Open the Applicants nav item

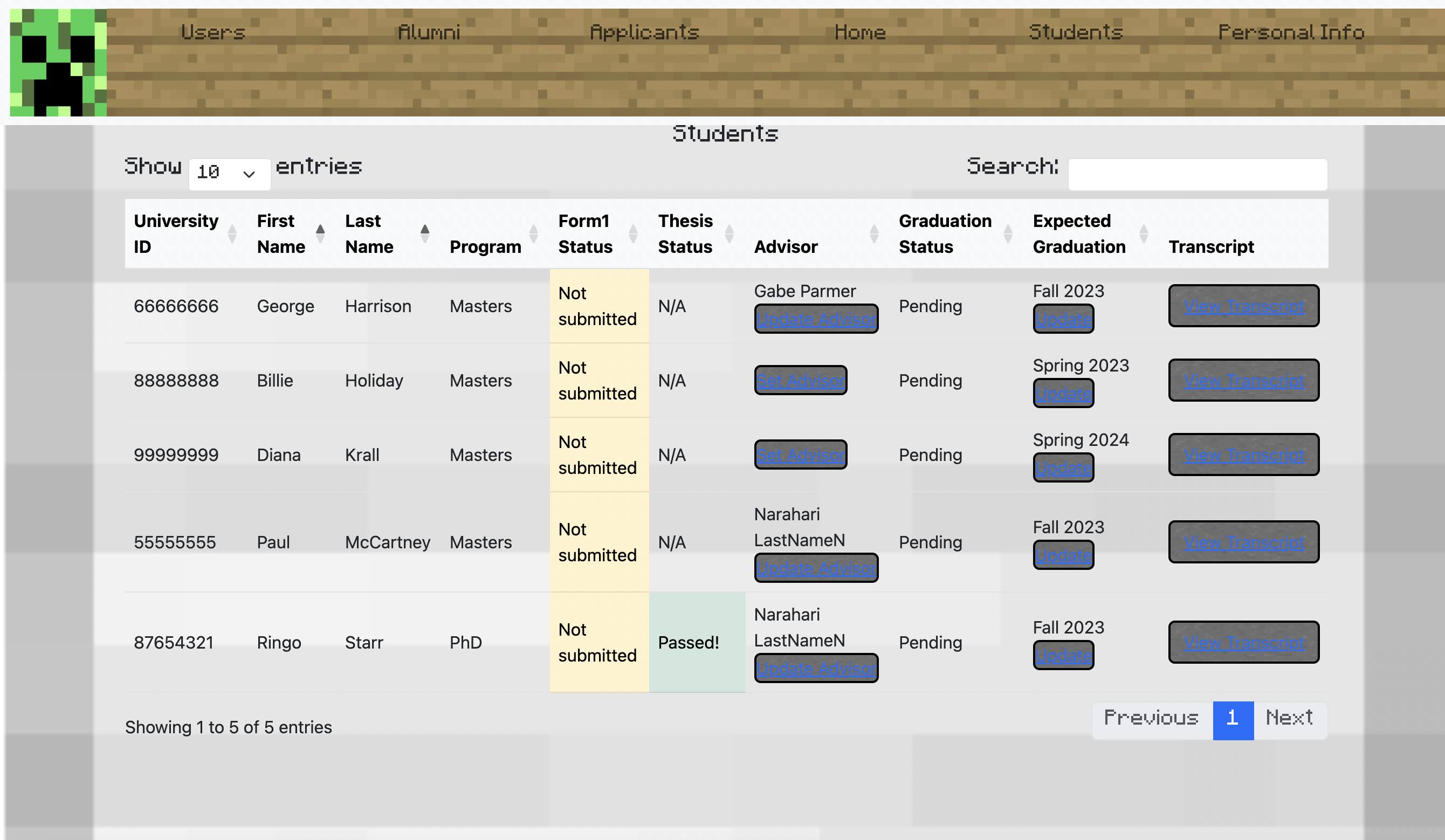coord(644,32)
